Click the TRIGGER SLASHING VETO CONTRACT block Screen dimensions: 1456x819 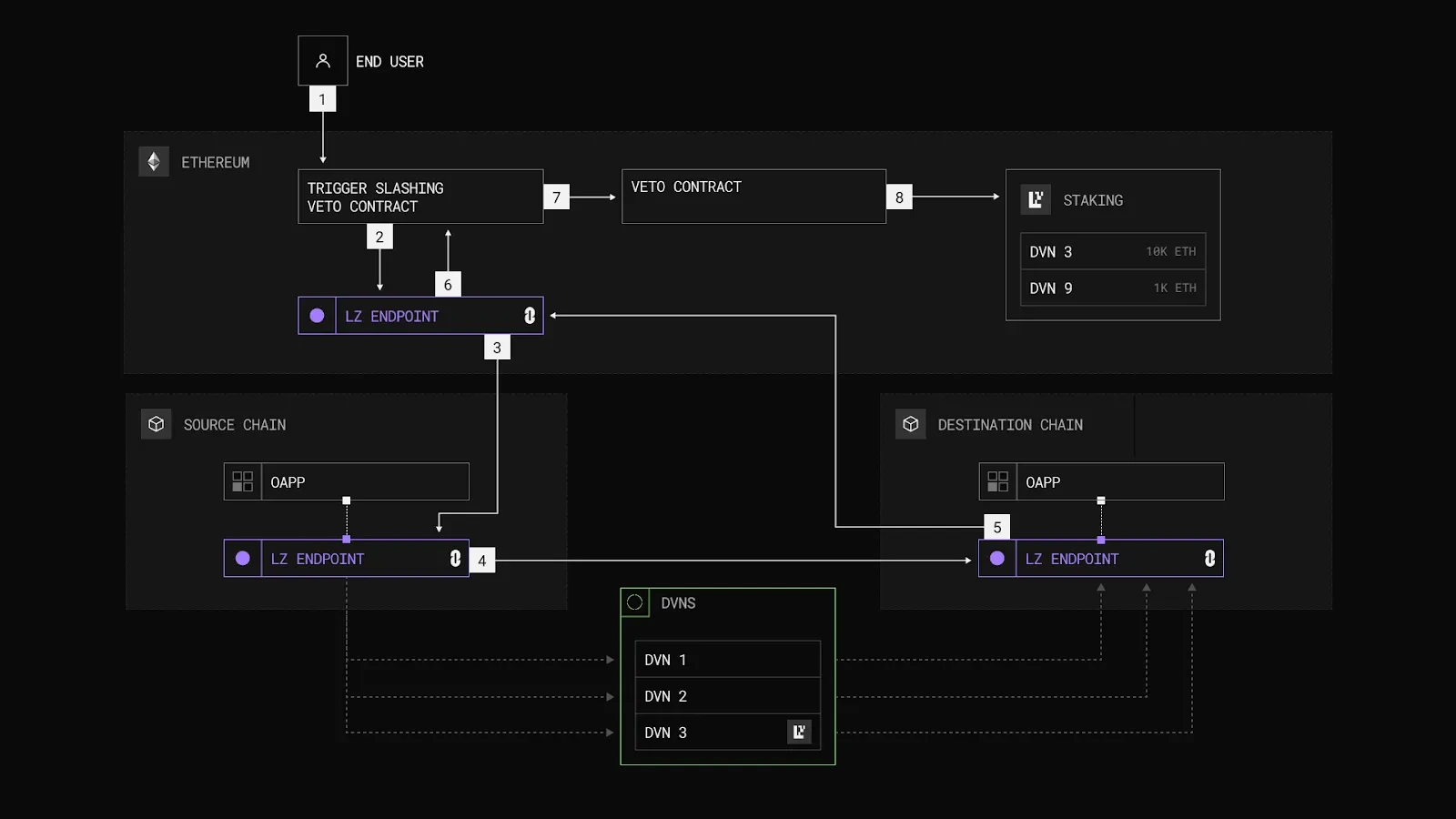(420, 197)
